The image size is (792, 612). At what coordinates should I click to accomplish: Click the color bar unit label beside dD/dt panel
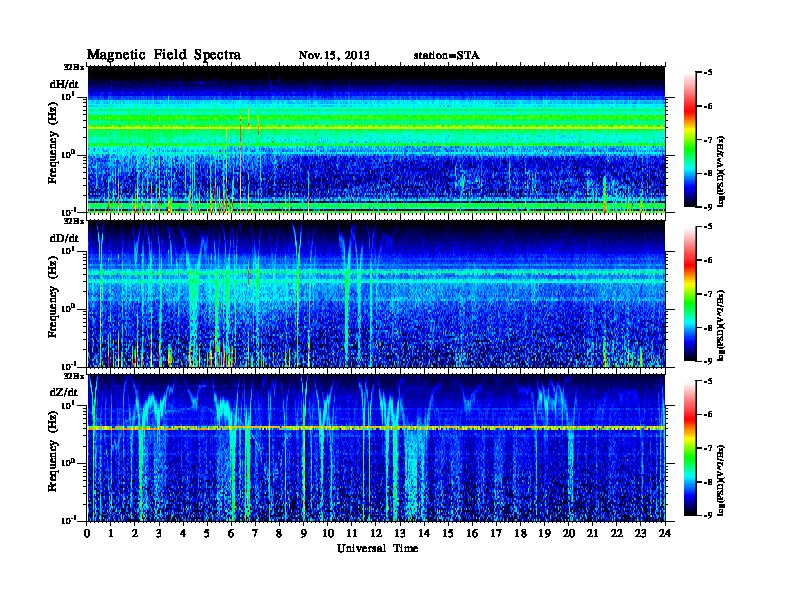tap(721, 325)
